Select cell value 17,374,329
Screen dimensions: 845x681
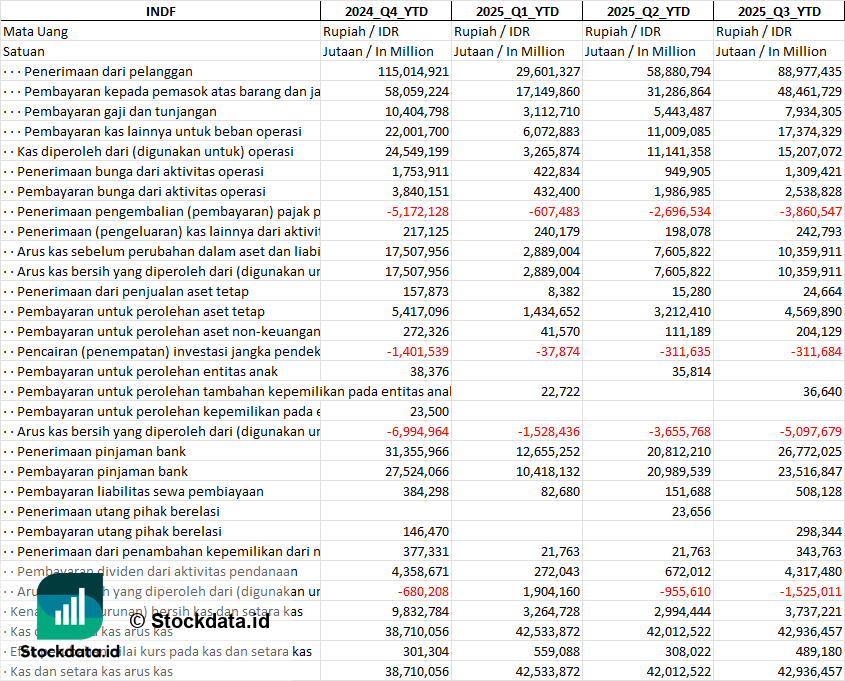[x=809, y=131]
